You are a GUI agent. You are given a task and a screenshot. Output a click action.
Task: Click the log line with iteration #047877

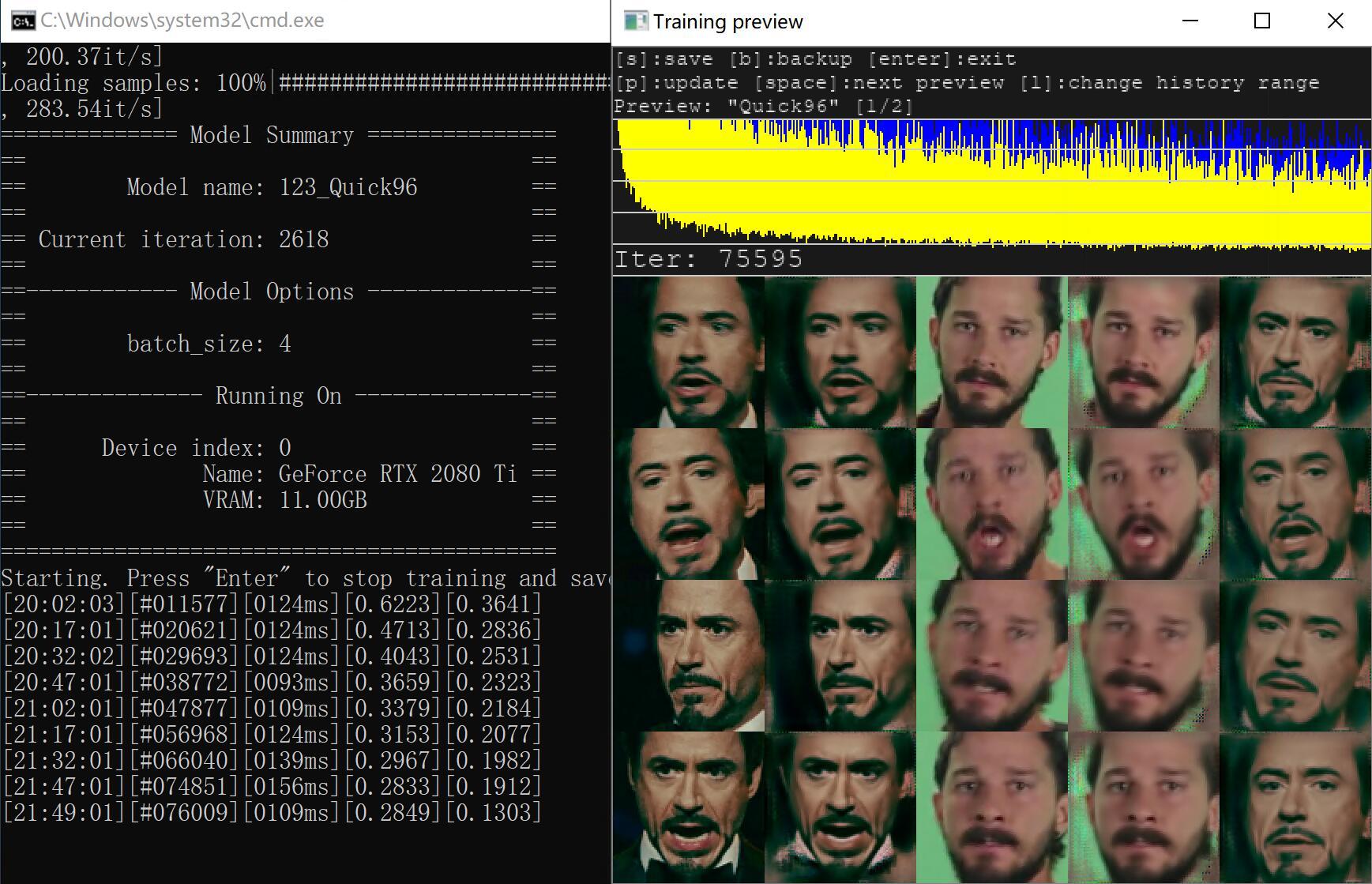tap(272, 709)
